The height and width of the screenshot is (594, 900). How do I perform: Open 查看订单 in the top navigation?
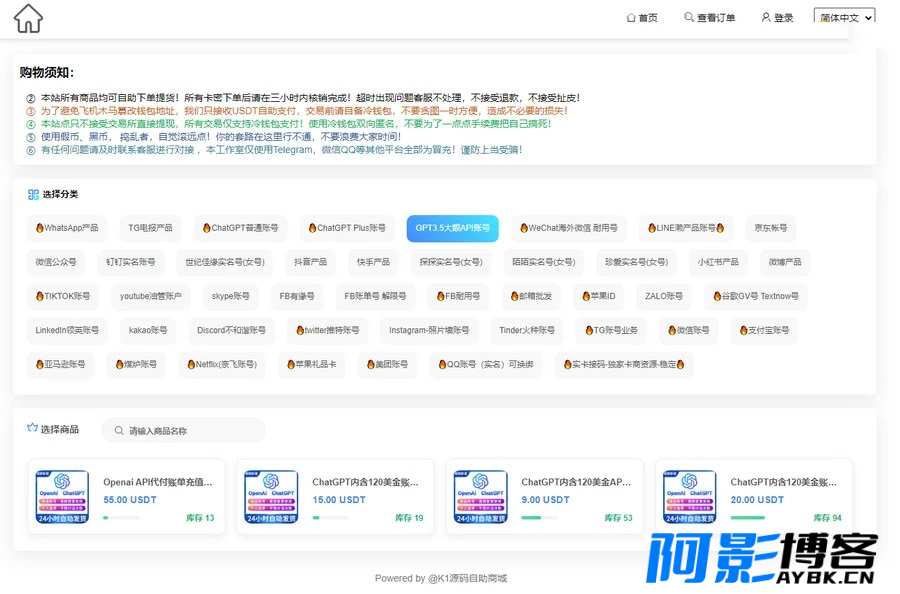tap(716, 18)
